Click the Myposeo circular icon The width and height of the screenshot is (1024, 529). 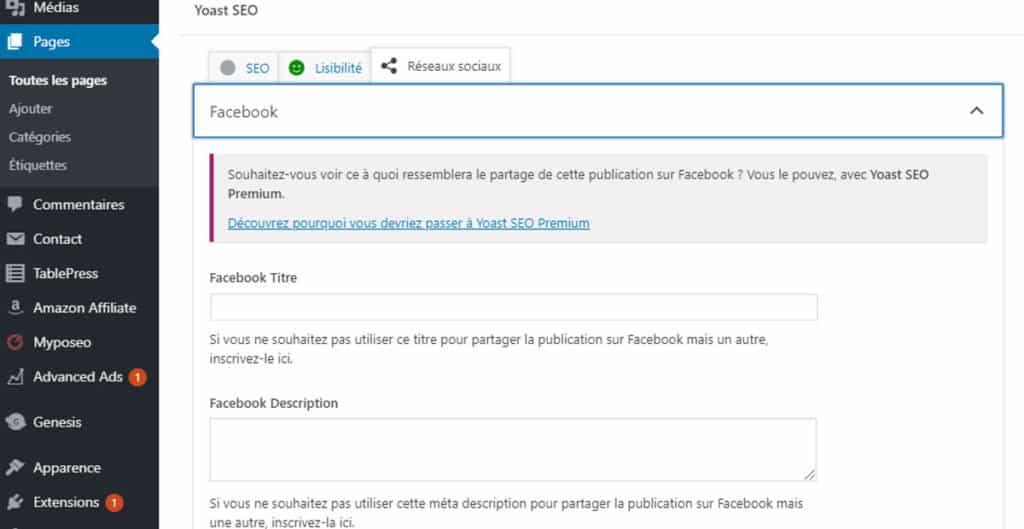[x=15, y=342]
